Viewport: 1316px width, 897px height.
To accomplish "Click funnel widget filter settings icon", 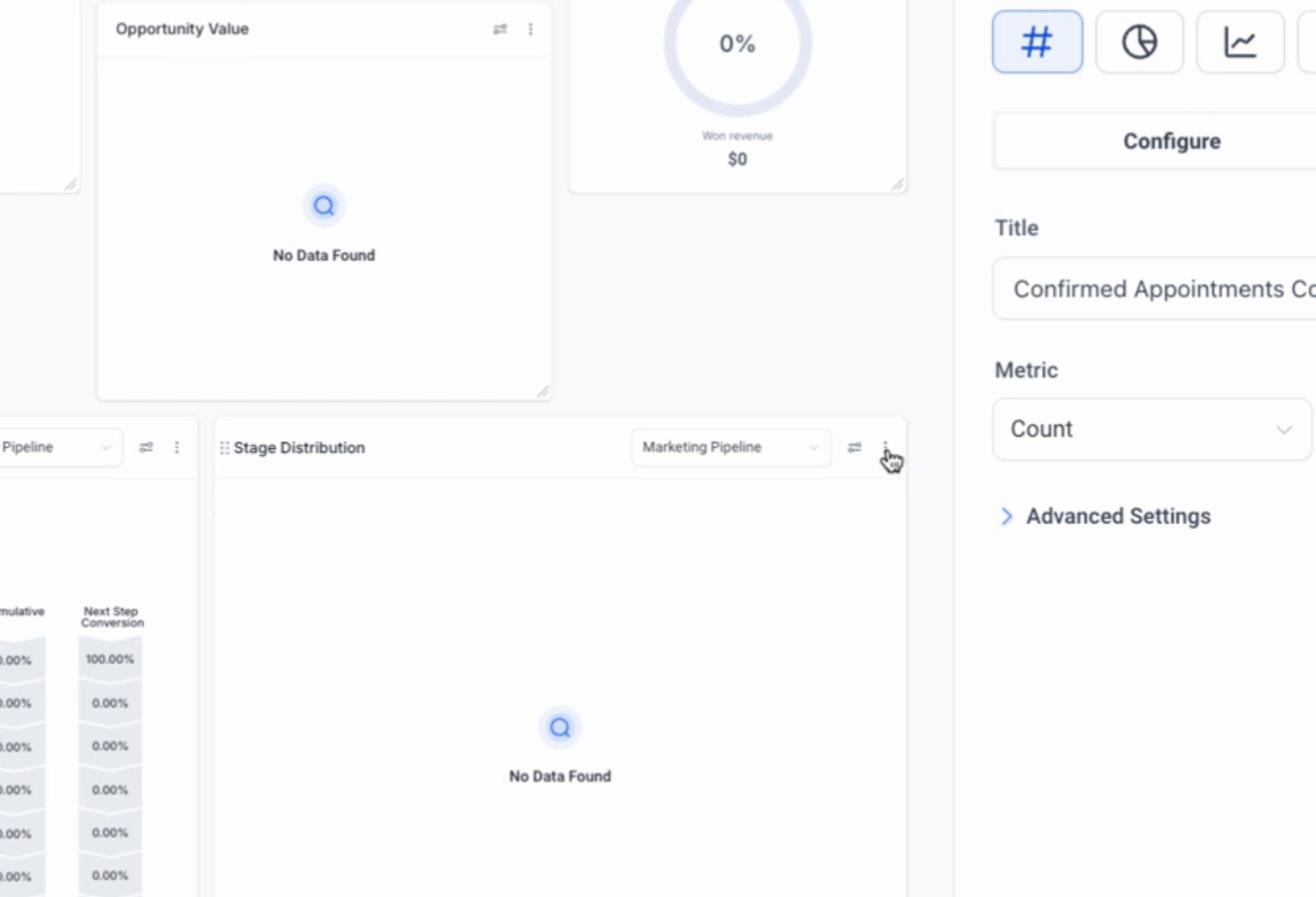I will tap(146, 447).
